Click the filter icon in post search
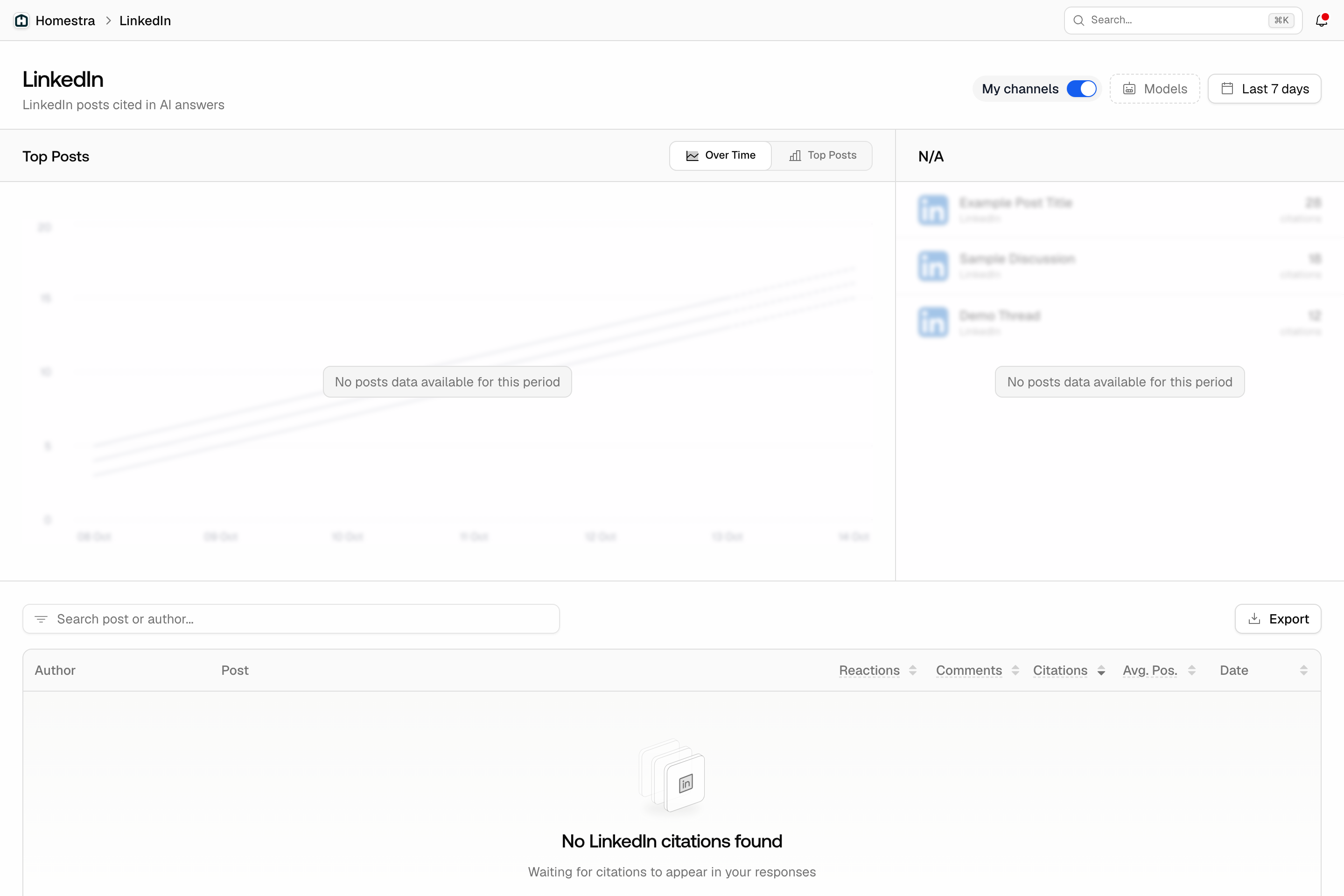 pos(41,619)
